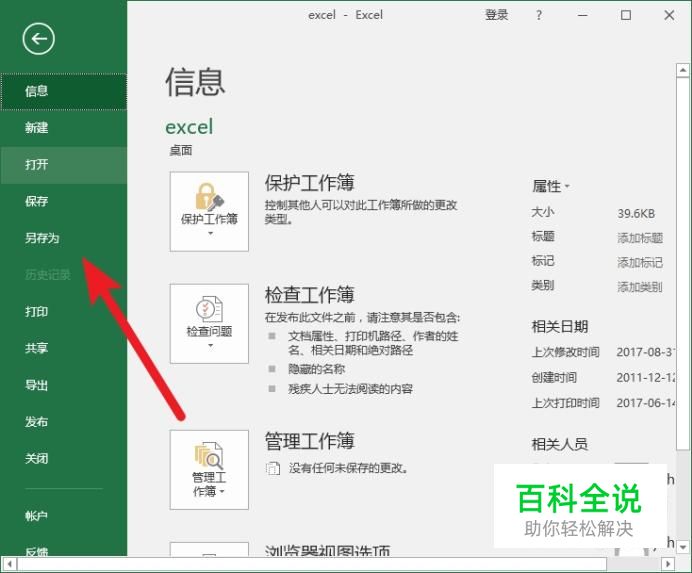Open help with the question mark
692x573 pixels.
[539, 15]
